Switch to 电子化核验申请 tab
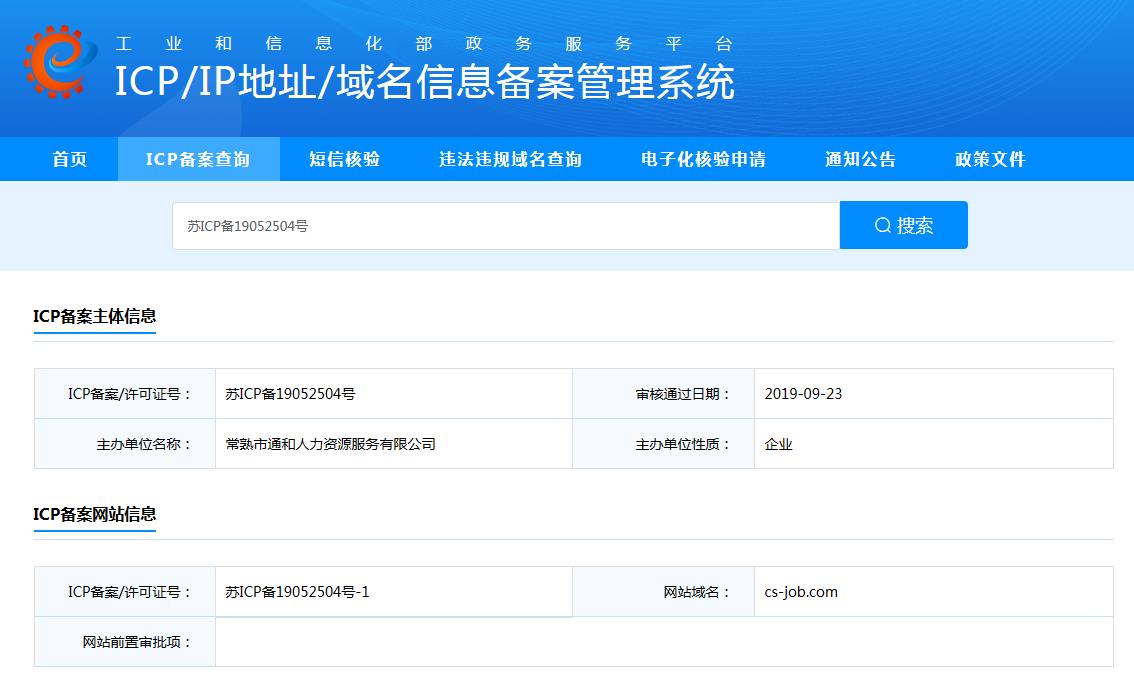This screenshot has height=685, width=1134. [703, 159]
